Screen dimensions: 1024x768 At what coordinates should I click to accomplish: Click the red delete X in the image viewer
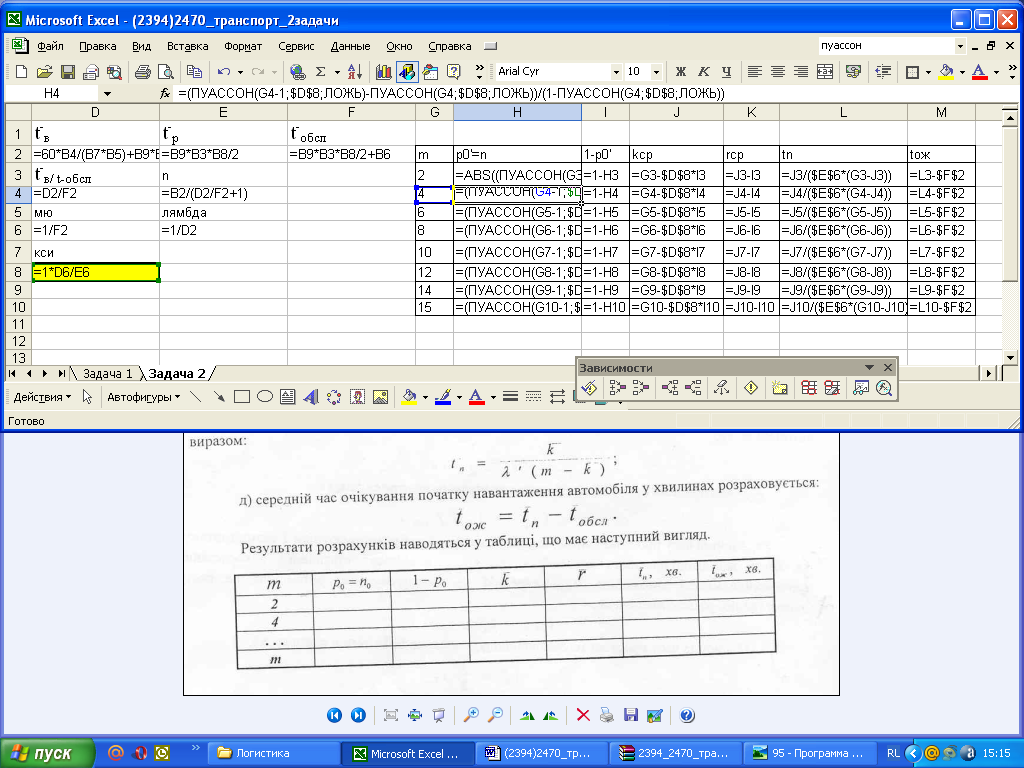click(x=583, y=715)
